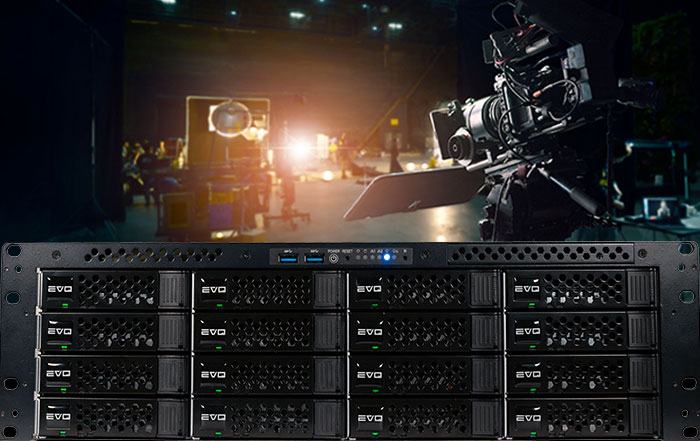This screenshot has height=441, width=700.
Task: Click the bottom-left EVO drive bay logo
Action: pyautogui.click(x=58, y=416)
